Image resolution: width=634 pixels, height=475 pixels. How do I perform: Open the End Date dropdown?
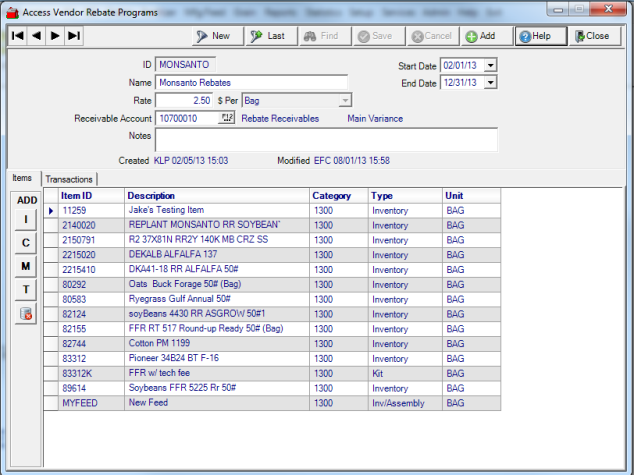pos(490,83)
